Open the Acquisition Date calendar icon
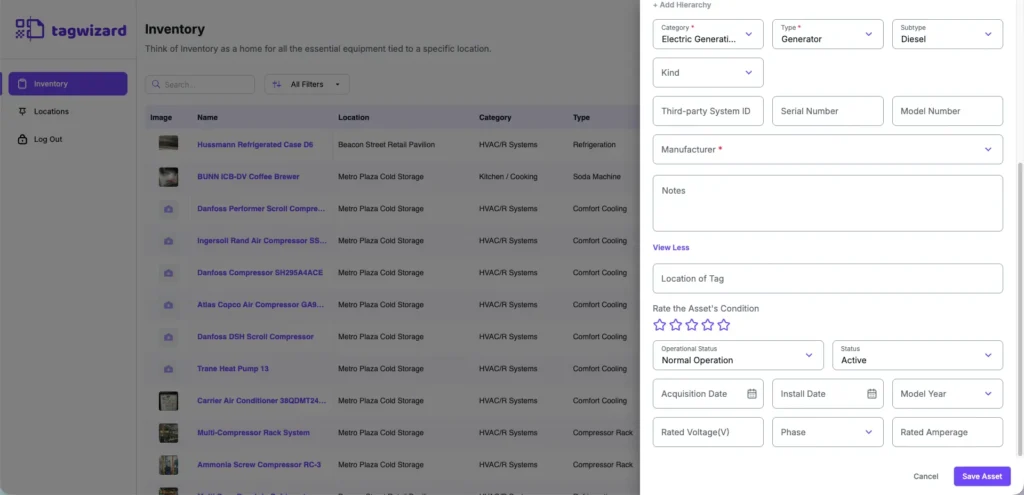Screen dimensions: 1024x495 tap(752, 394)
